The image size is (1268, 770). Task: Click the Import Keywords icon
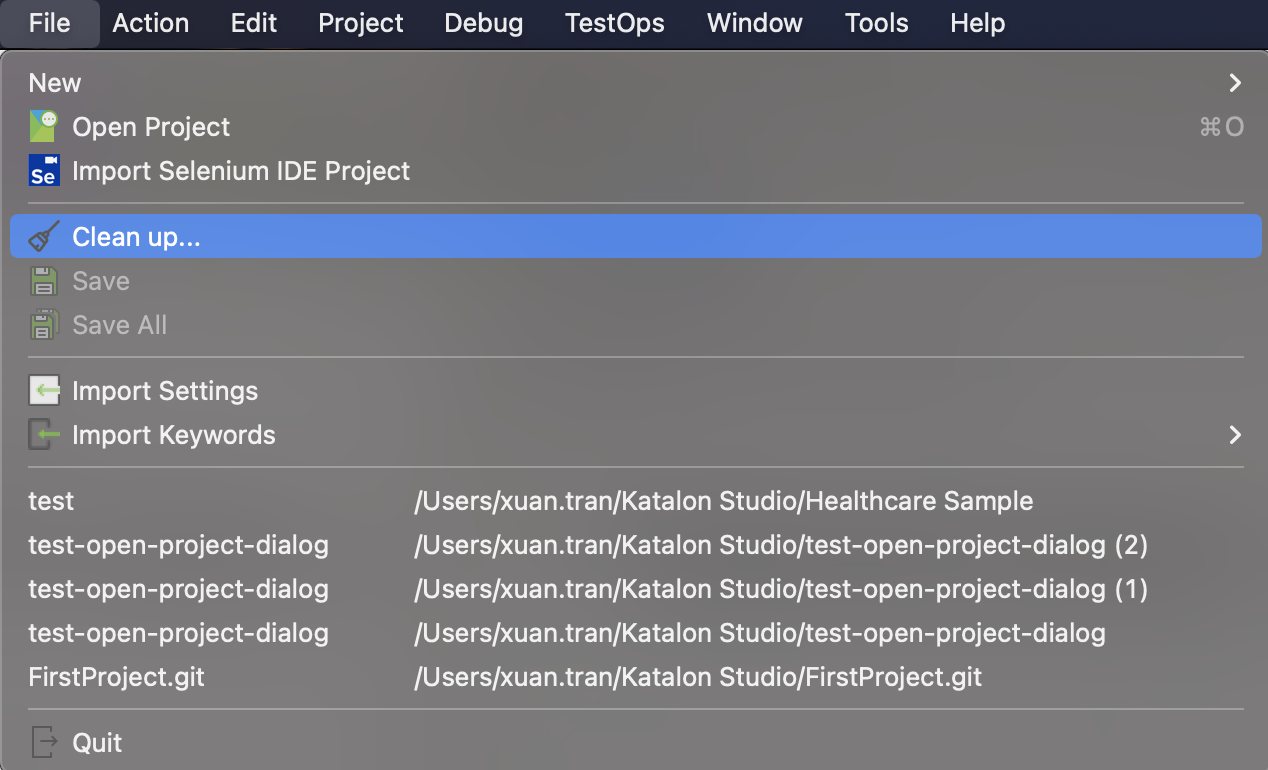[x=43, y=435]
